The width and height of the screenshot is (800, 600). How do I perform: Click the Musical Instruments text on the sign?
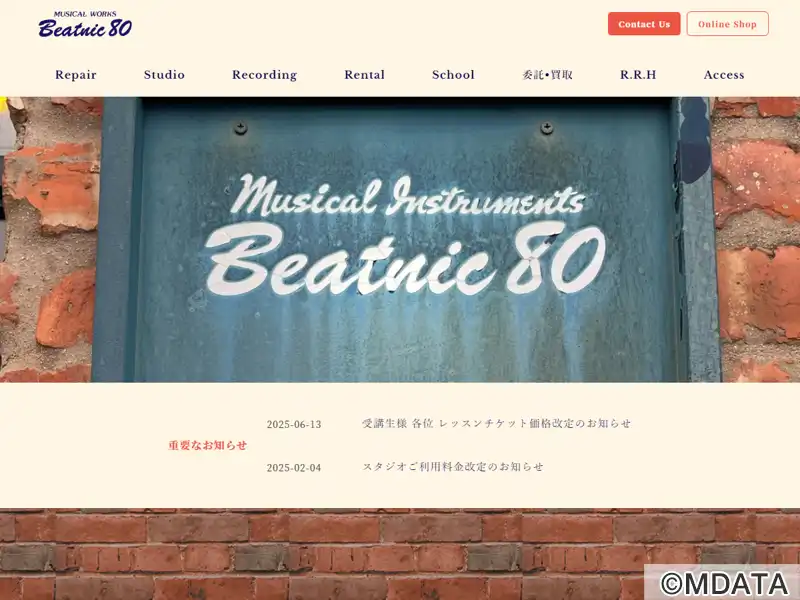click(x=408, y=196)
